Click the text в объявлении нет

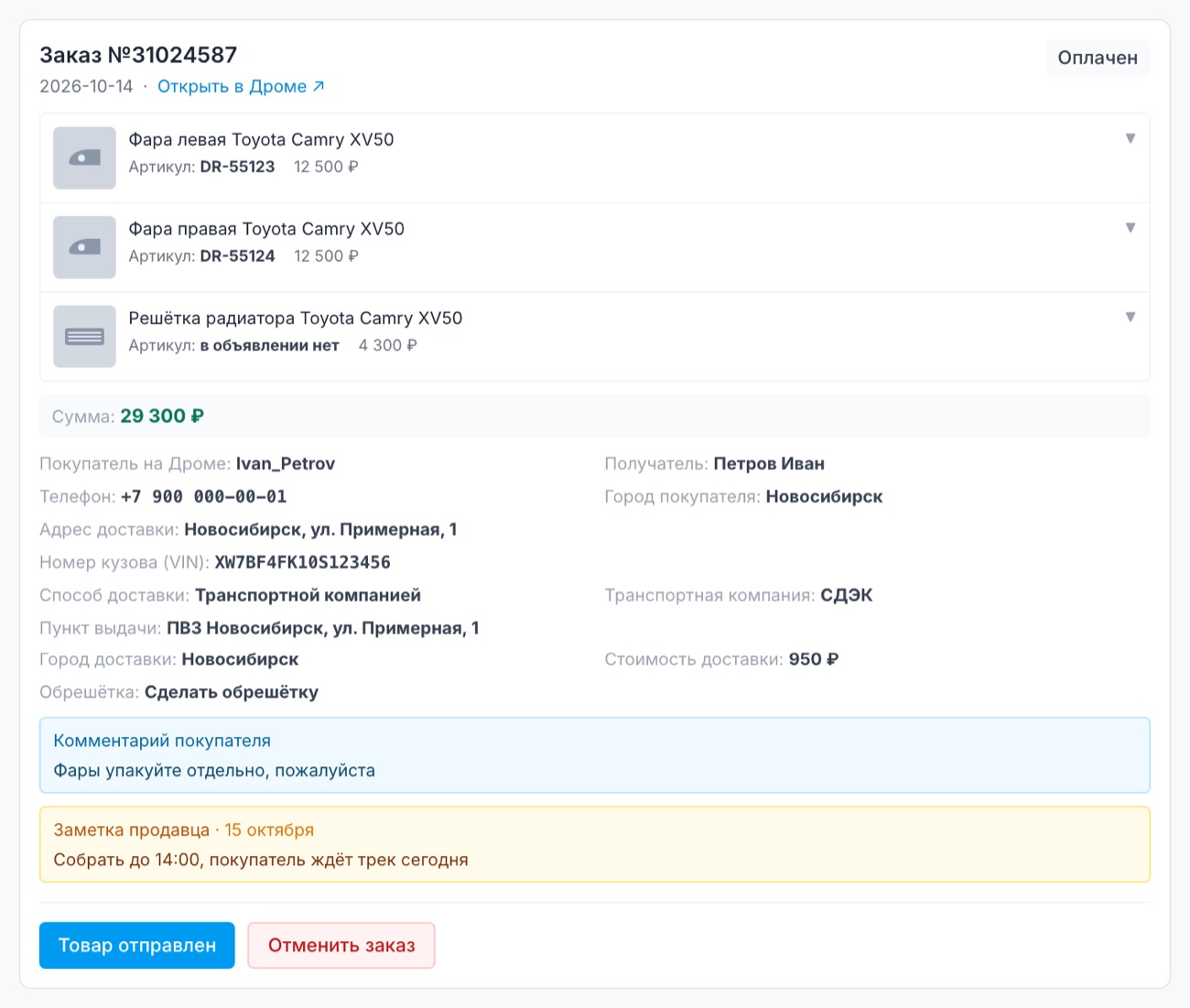270,345
